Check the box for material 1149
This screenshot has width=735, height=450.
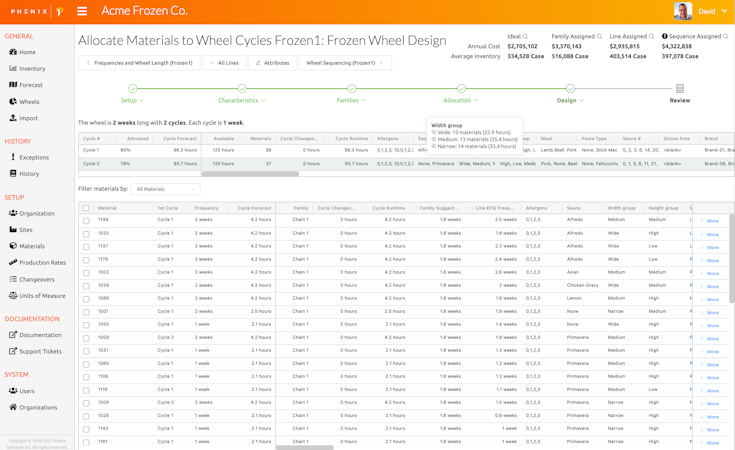click(86, 220)
